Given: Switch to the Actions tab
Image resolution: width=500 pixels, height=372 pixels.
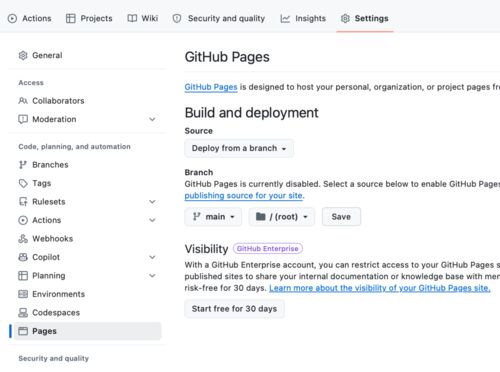Looking at the screenshot, I should coord(30,19).
